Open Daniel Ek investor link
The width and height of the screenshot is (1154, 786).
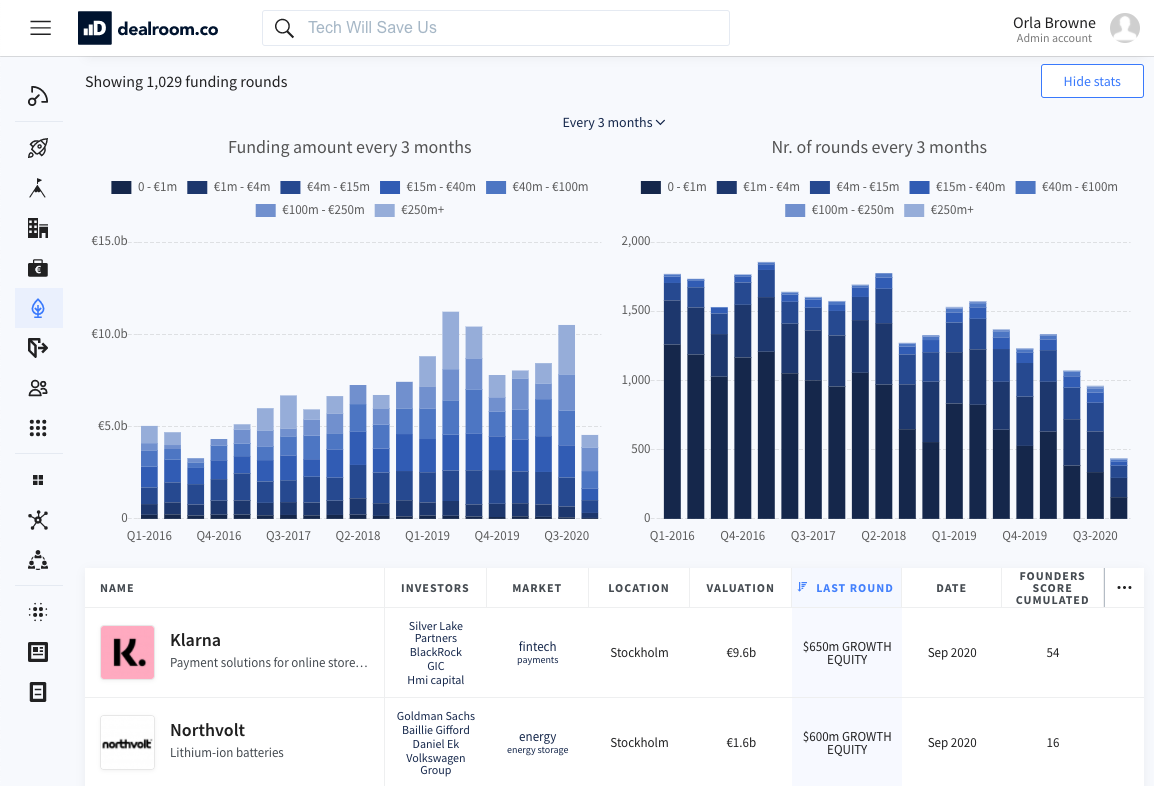[x=436, y=744]
